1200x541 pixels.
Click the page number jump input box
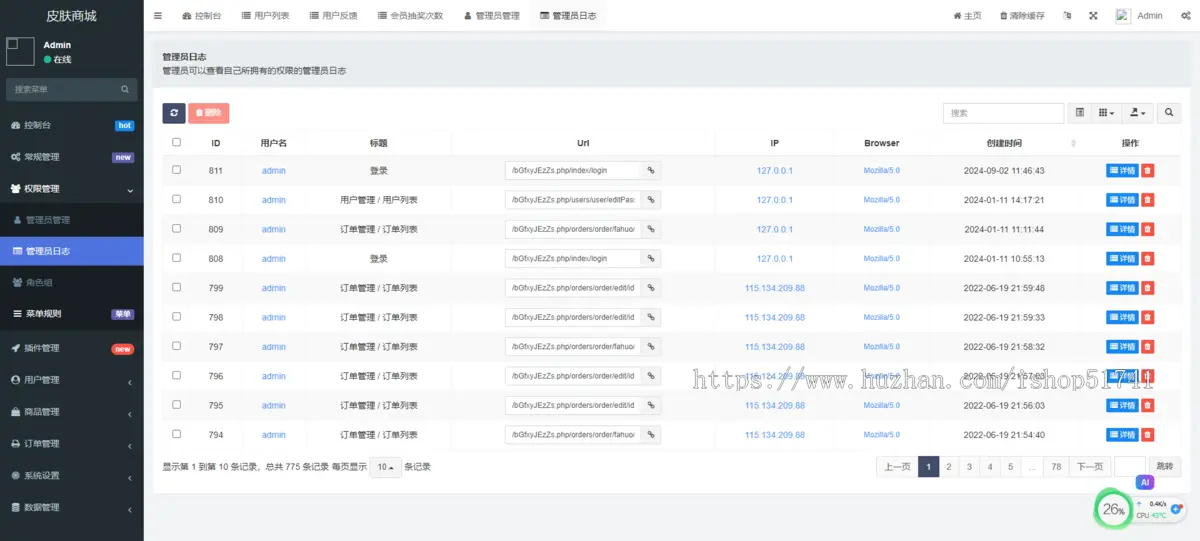point(1130,467)
